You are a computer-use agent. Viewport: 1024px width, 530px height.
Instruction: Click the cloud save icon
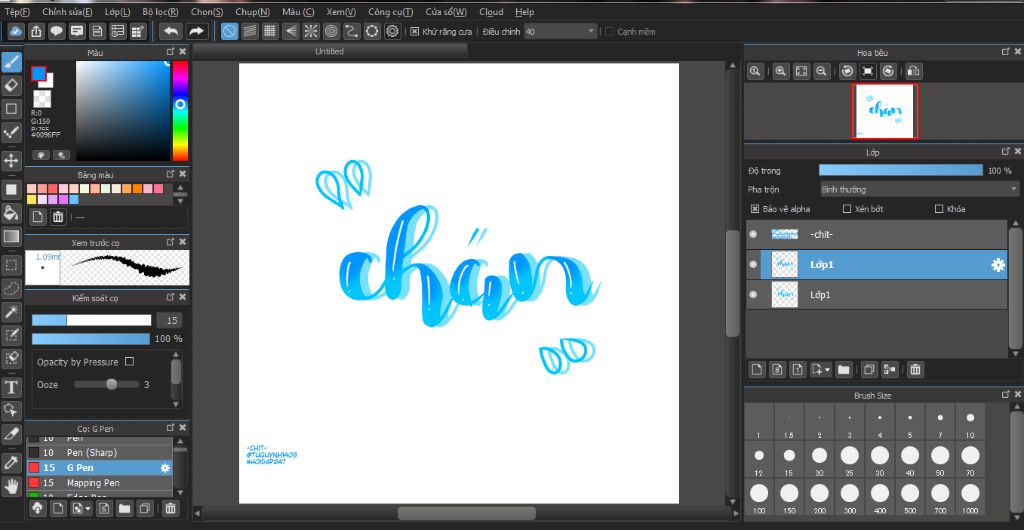[x=16, y=31]
